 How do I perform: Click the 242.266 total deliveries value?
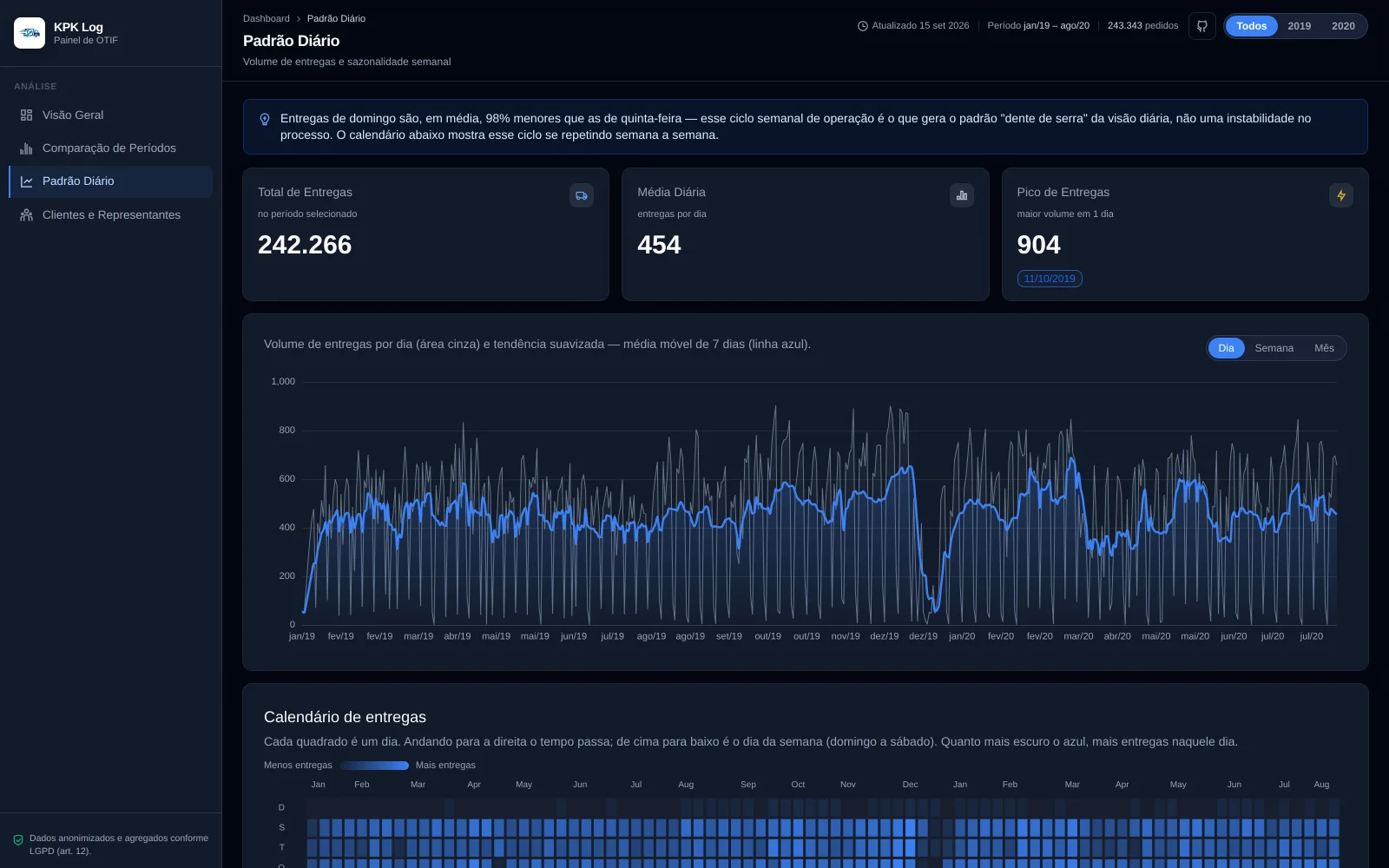click(x=305, y=245)
